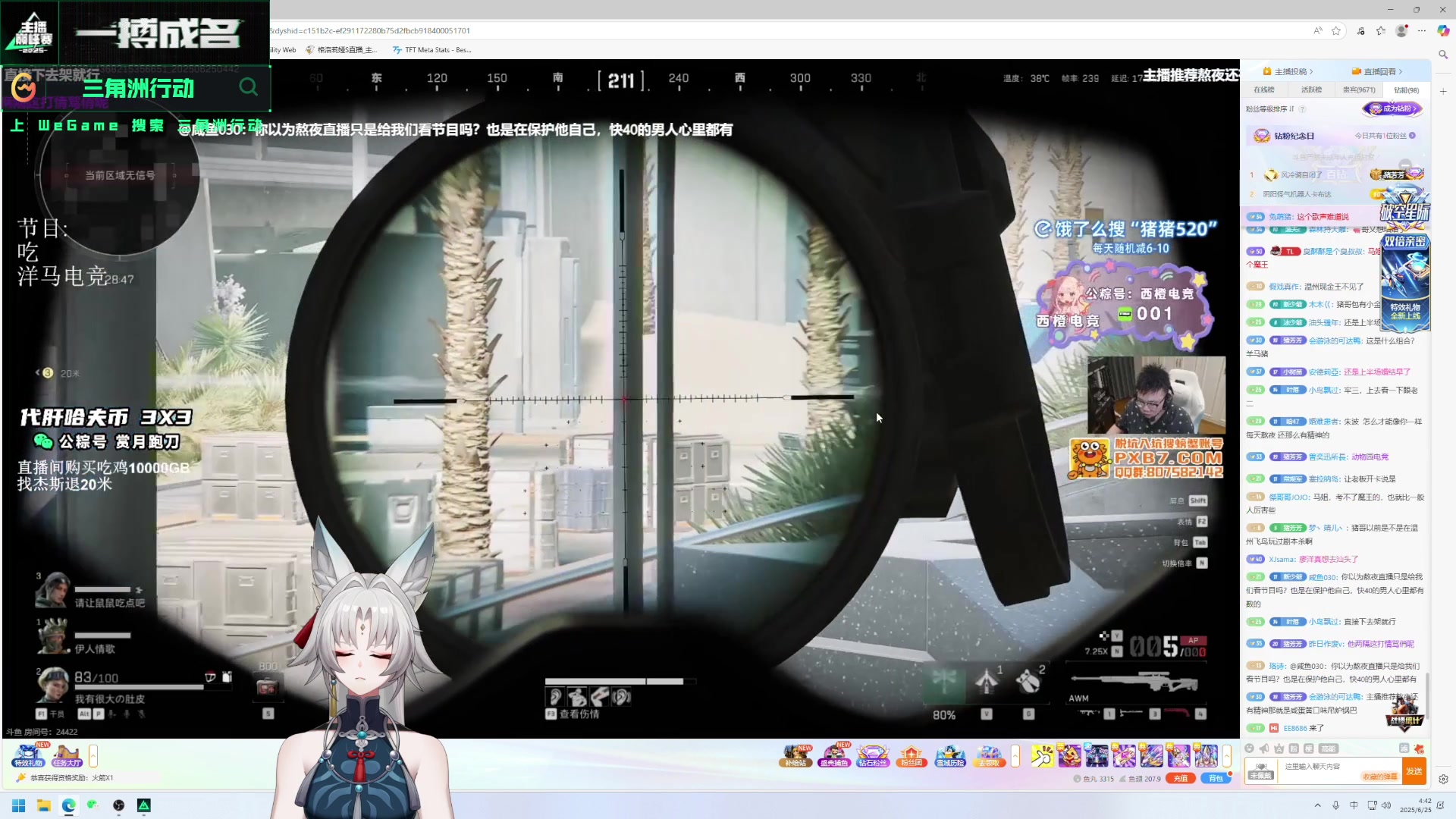Click the megaphone broadcast icon in chat toolbar

tap(1264, 748)
